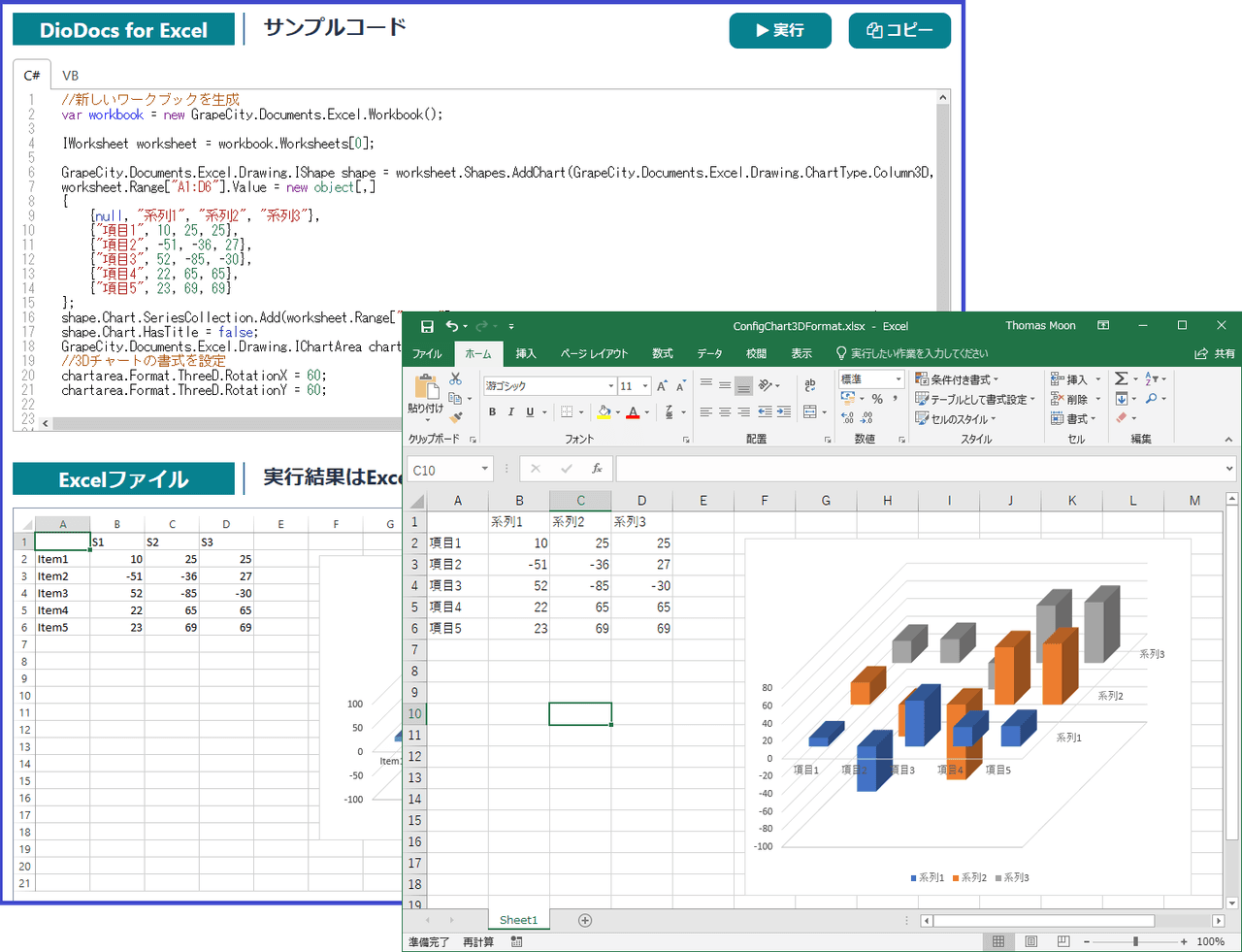Collapse the Excel ribbon with the caret
This screenshot has height=952, width=1242.
[1228, 440]
